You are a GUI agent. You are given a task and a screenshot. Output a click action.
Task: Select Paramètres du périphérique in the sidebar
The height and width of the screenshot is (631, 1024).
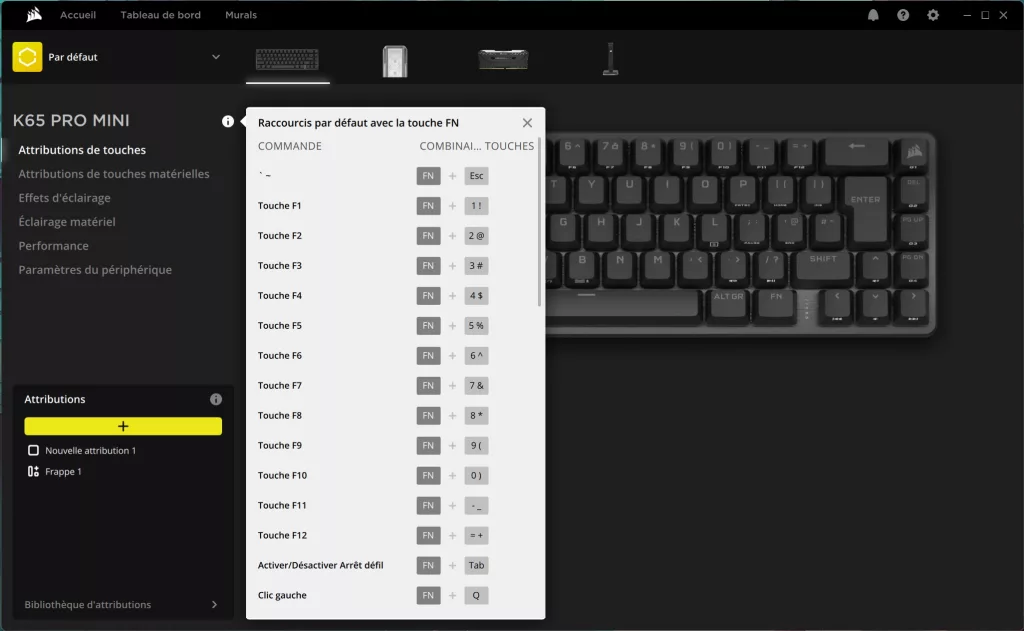94,269
